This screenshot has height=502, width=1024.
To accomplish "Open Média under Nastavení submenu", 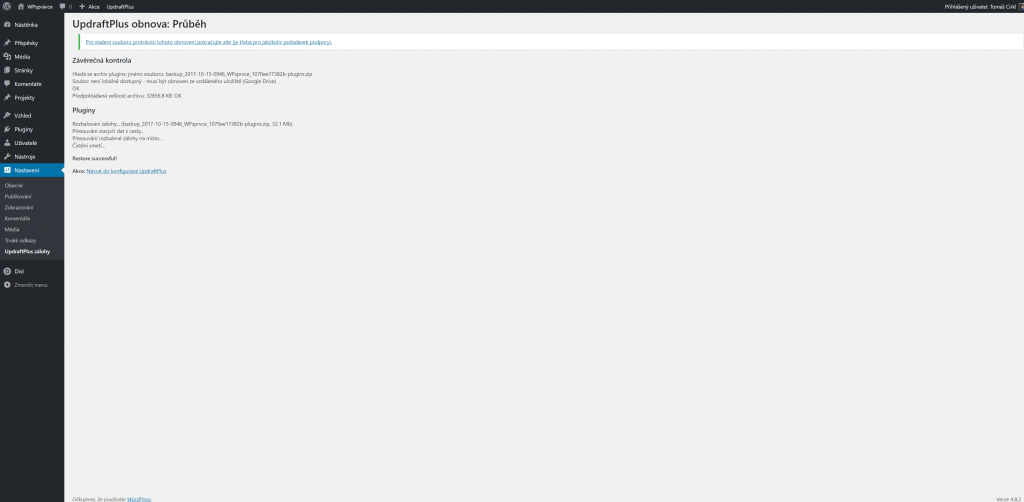I will (12, 230).
